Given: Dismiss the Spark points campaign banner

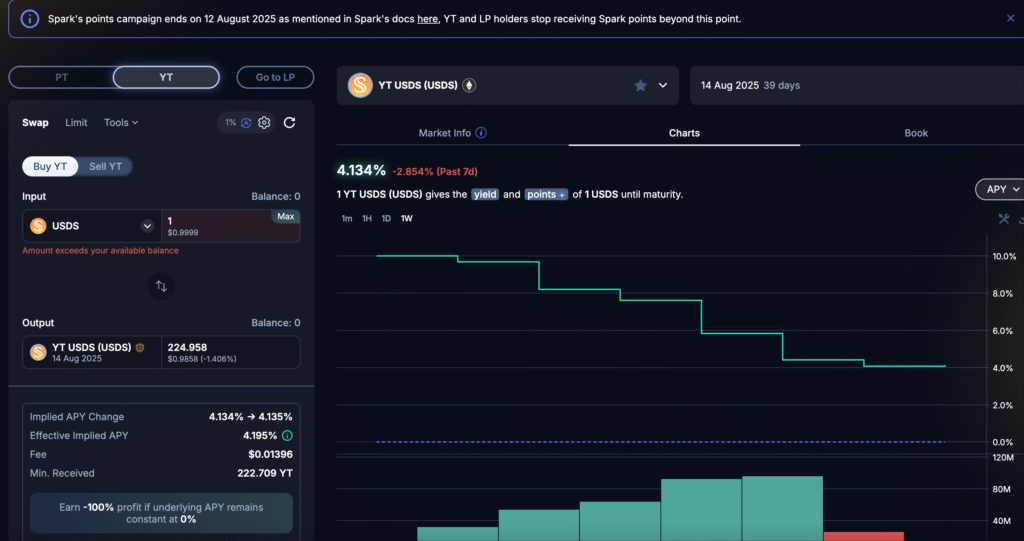Looking at the screenshot, I should (x=1010, y=19).
